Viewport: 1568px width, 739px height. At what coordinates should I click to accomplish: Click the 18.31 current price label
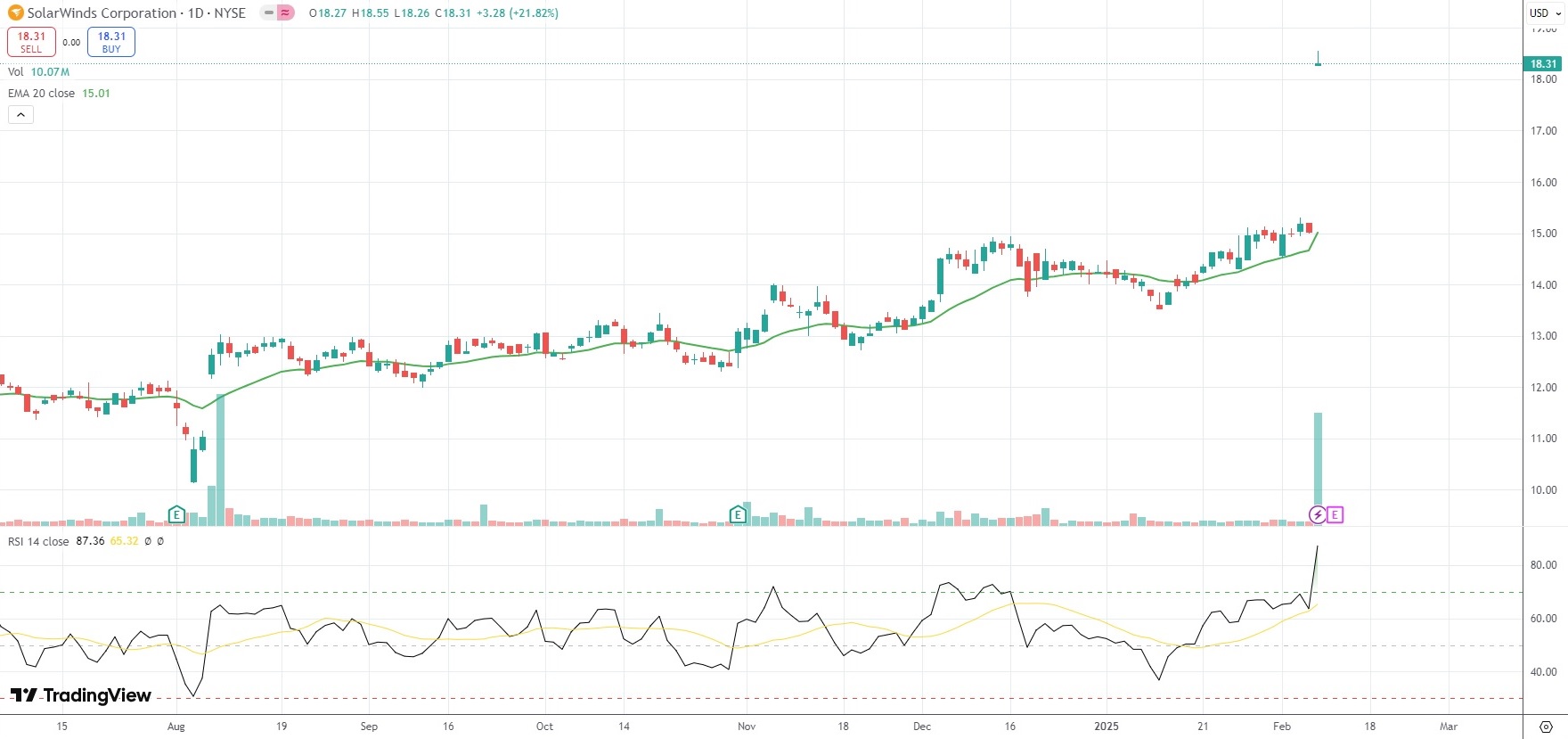(x=1543, y=63)
